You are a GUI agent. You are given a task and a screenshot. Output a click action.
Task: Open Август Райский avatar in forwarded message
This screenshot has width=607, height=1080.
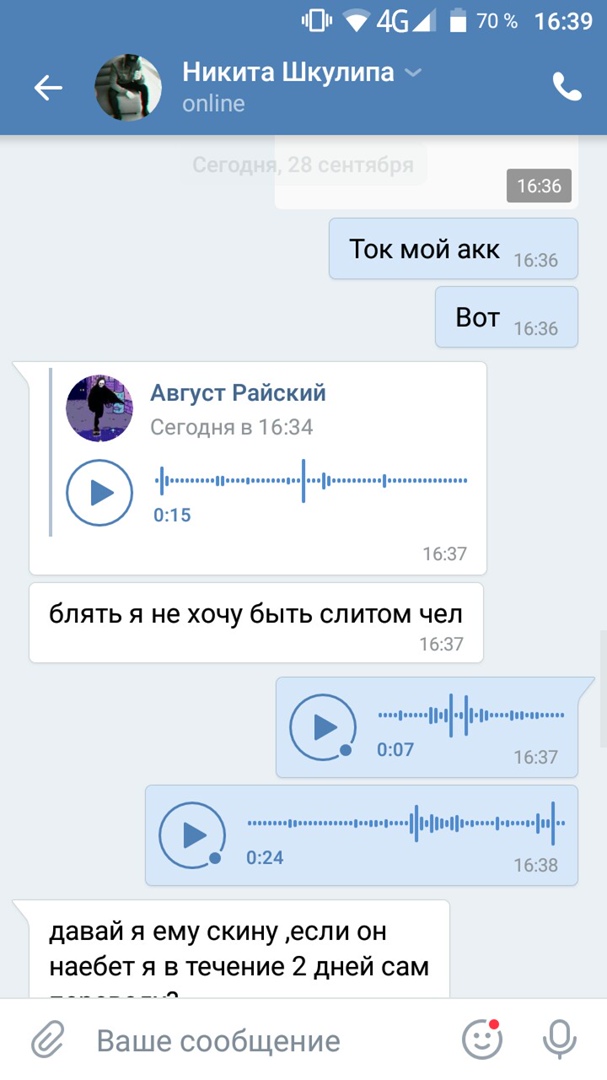click(x=99, y=408)
